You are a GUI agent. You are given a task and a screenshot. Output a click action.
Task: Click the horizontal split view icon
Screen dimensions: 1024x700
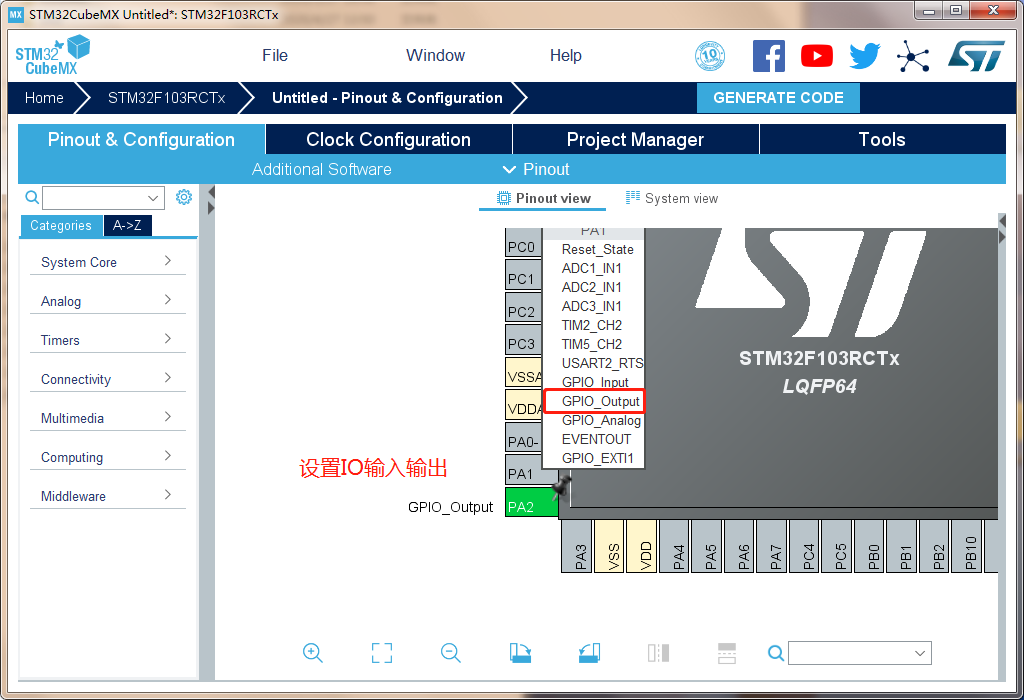click(x=727, y=653)
